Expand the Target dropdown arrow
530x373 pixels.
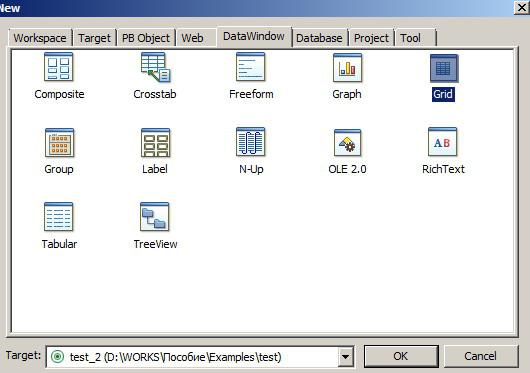tap(345, 356)
